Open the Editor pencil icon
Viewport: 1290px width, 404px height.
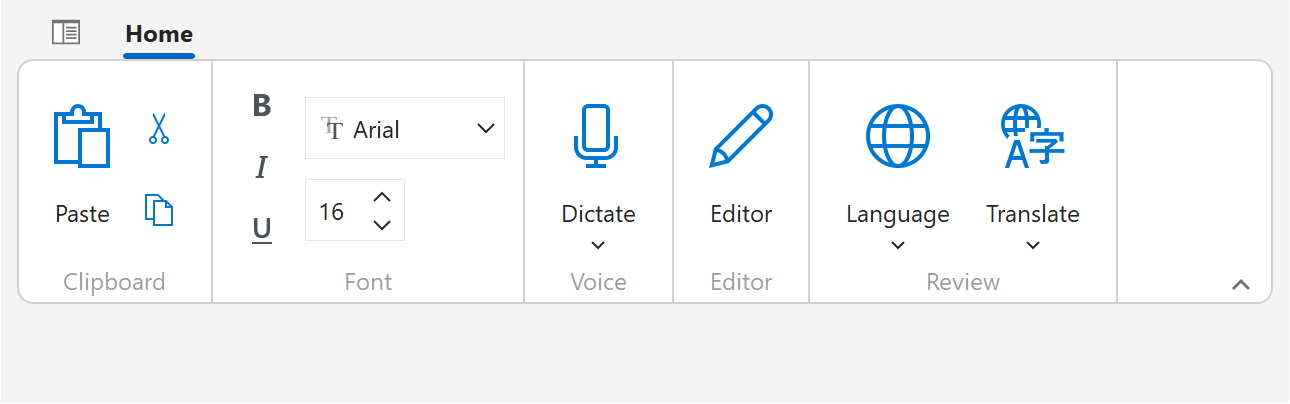click(741, 136)
